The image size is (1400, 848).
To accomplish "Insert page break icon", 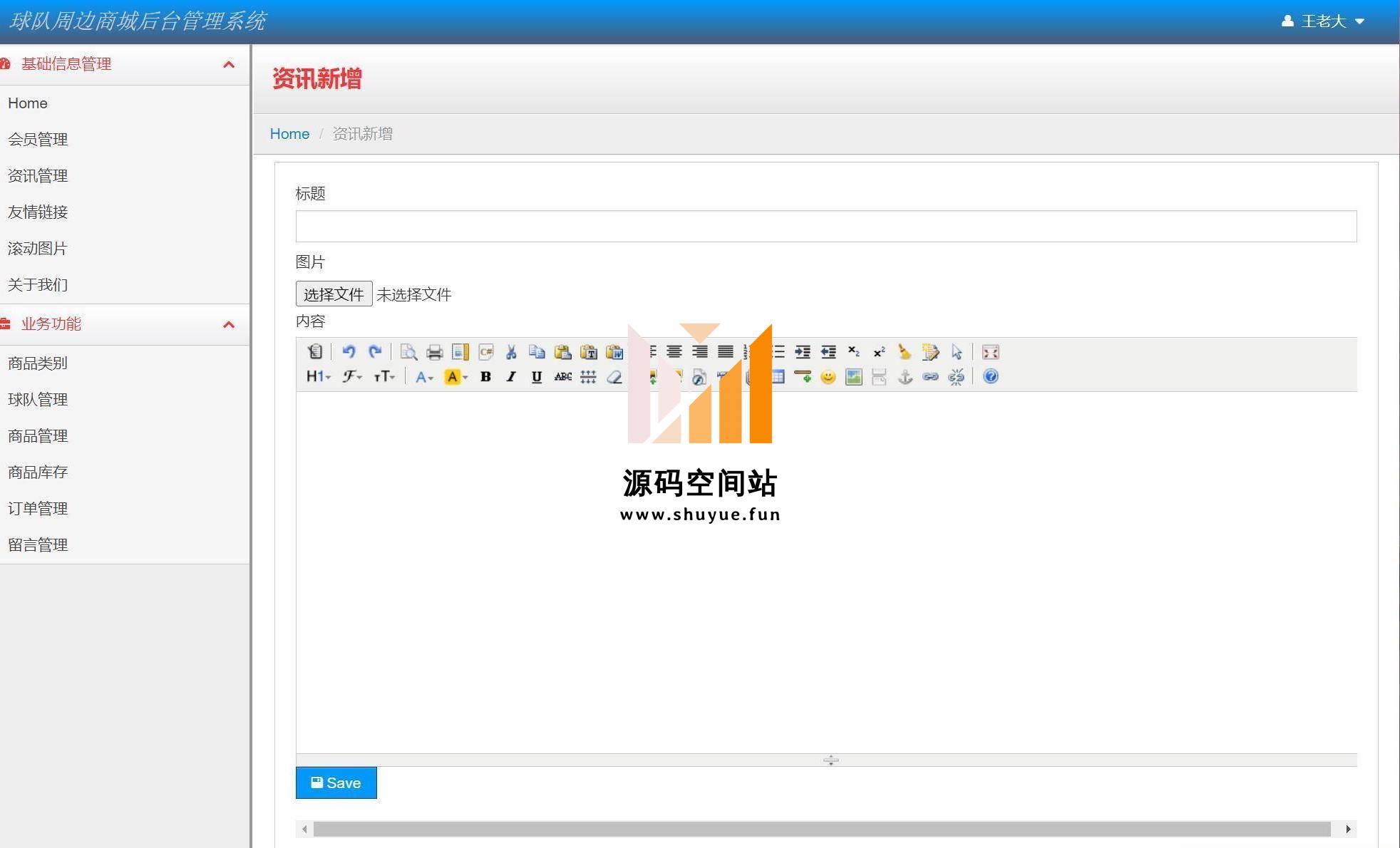I will [x=880, y=376].
